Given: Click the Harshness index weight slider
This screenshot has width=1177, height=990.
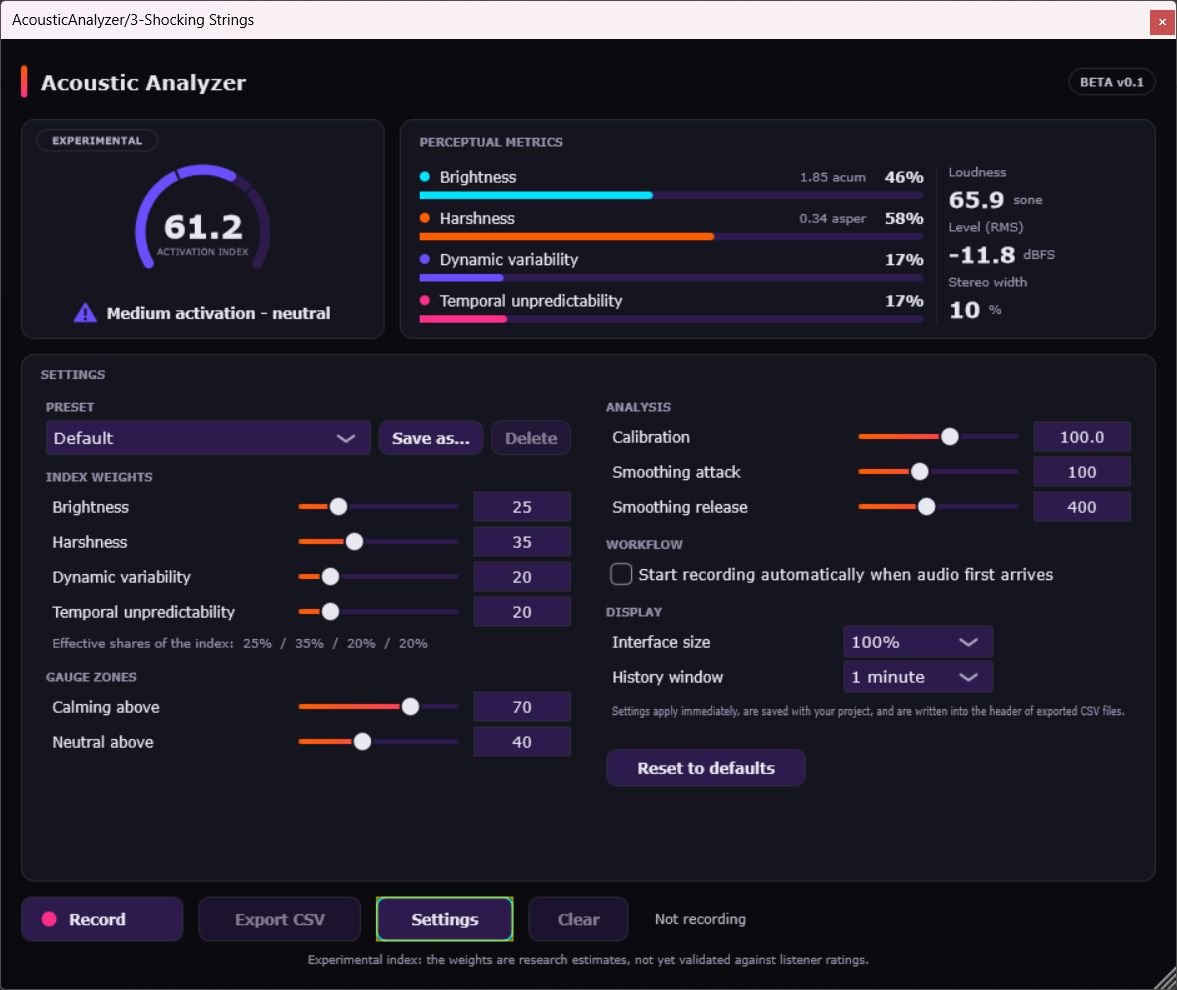Looking at the screenshot, I should tap(378, 542).
